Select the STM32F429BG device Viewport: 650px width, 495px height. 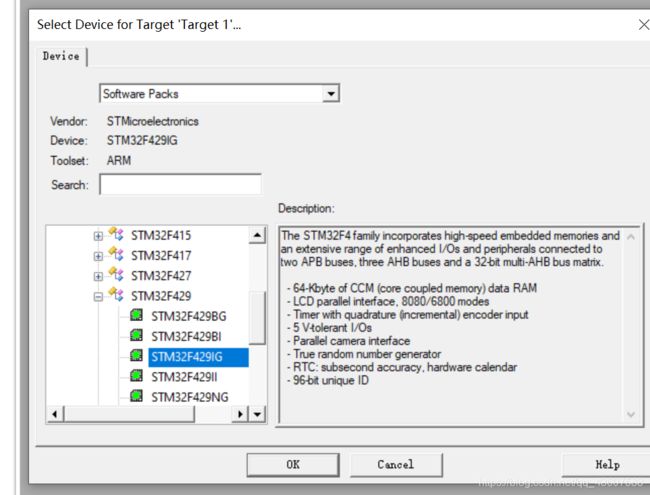[189, 317]
